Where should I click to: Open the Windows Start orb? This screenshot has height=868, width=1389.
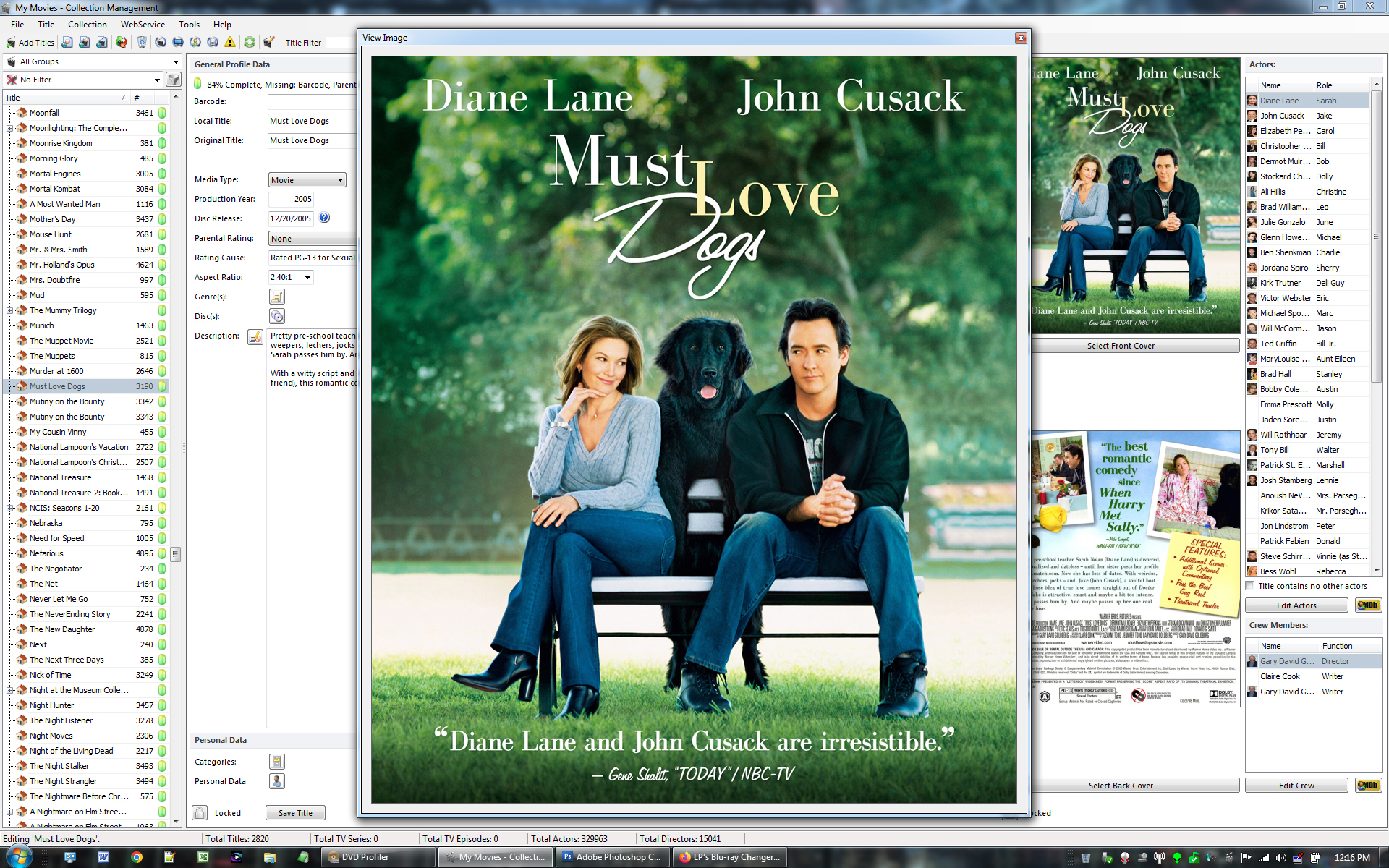point(19,857)
